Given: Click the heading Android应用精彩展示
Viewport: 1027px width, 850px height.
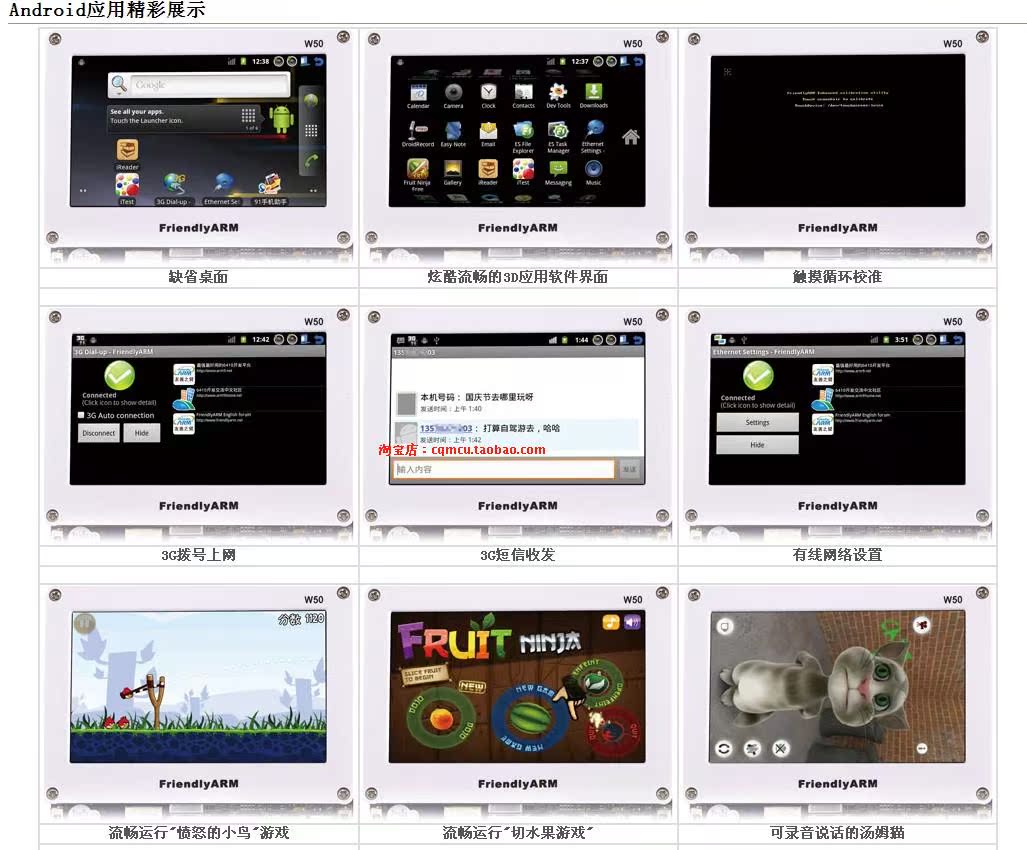Looking at the screenshot, I should tap(107, 10).
